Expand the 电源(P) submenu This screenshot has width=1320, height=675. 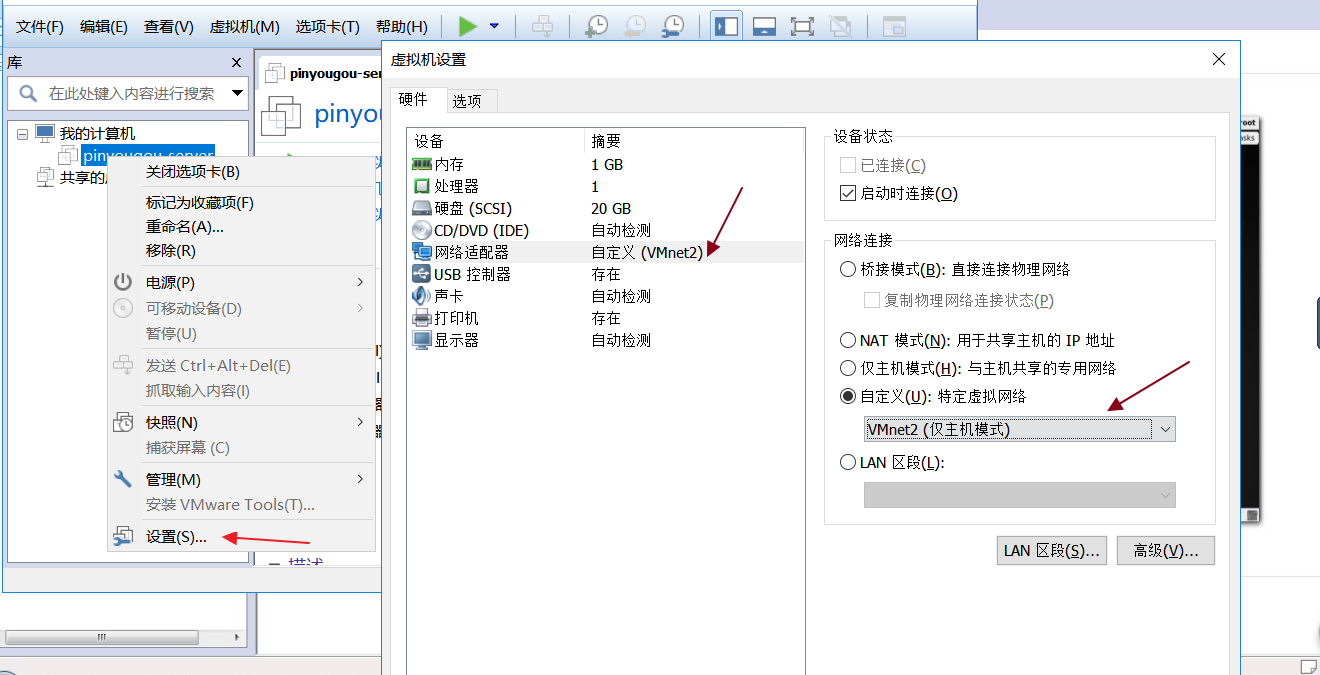(241, 283)
